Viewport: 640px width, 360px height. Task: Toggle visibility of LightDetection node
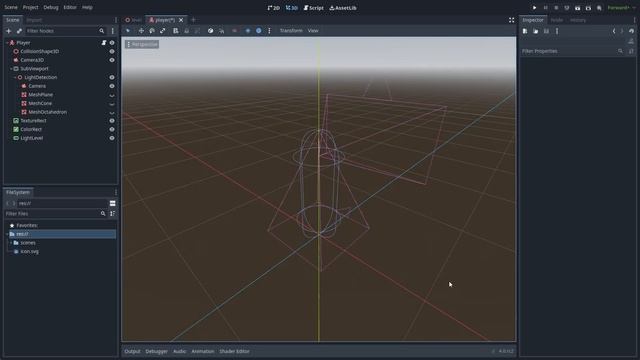point(112,77)
